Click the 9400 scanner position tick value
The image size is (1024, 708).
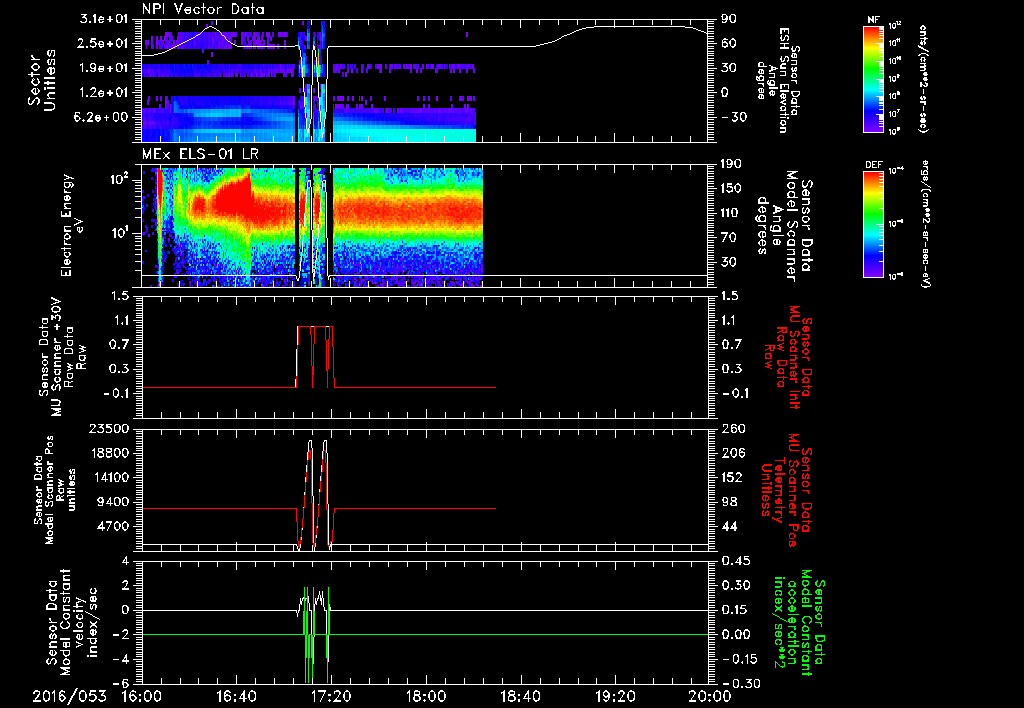pos(112,502)
